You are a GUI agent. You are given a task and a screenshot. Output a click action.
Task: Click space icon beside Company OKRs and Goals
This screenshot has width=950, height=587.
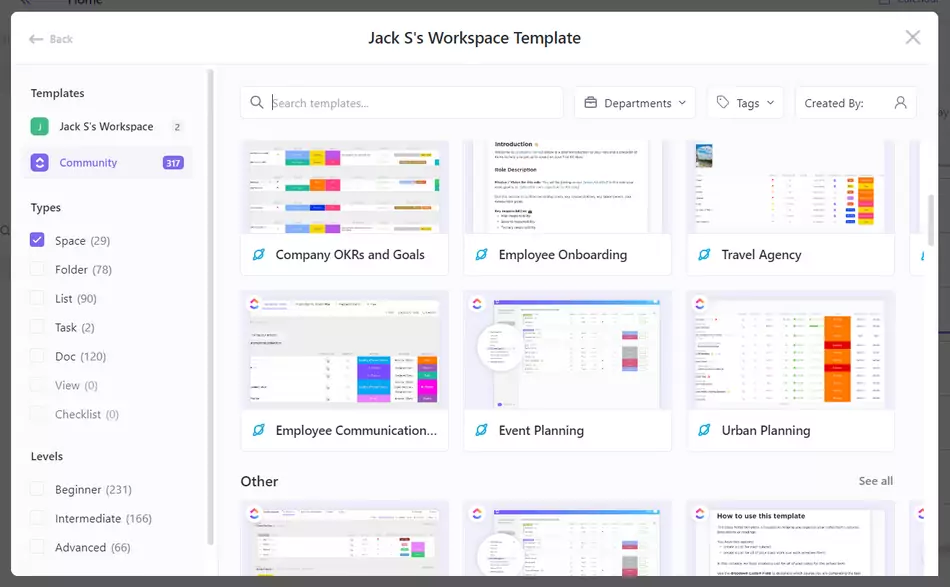259,254
